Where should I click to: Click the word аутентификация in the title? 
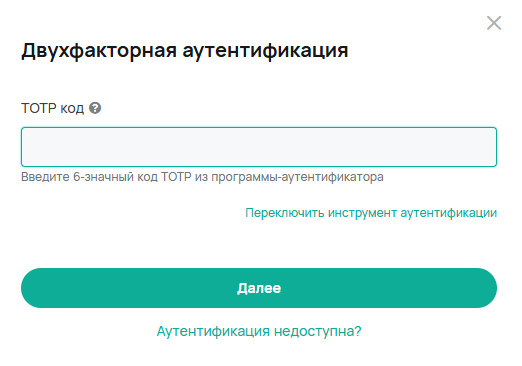coord(265,51)
